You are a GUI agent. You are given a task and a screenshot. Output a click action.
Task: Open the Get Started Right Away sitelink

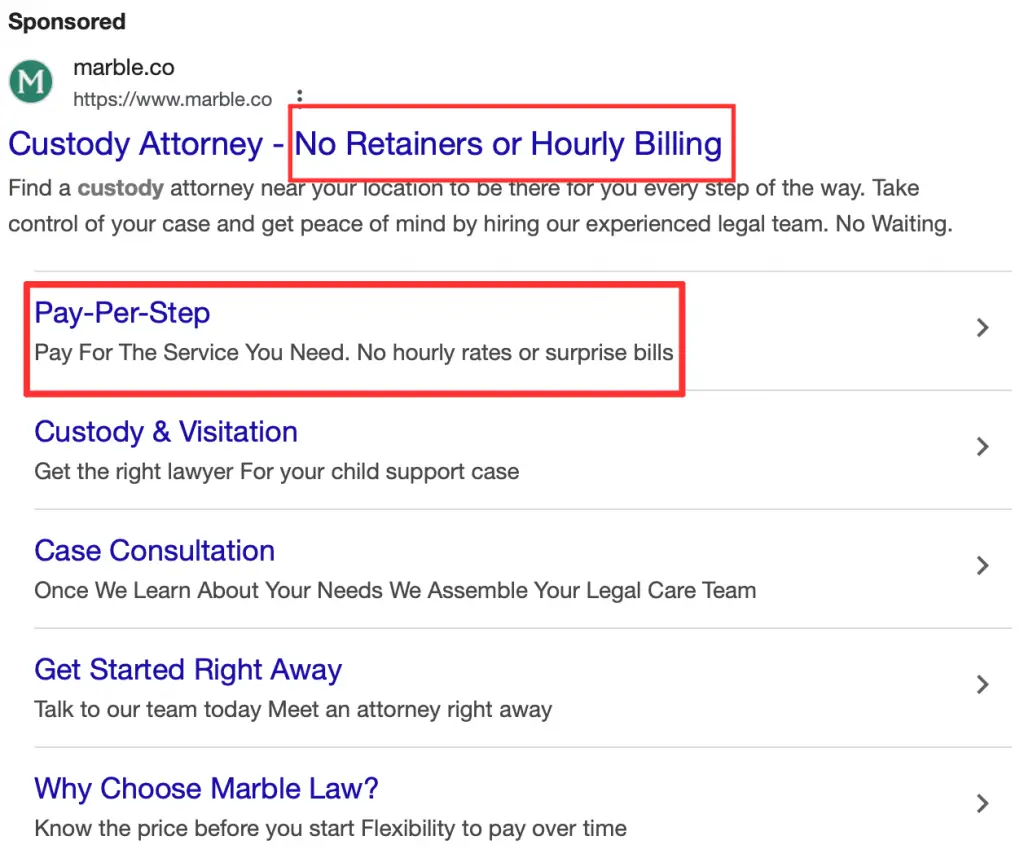188,670
